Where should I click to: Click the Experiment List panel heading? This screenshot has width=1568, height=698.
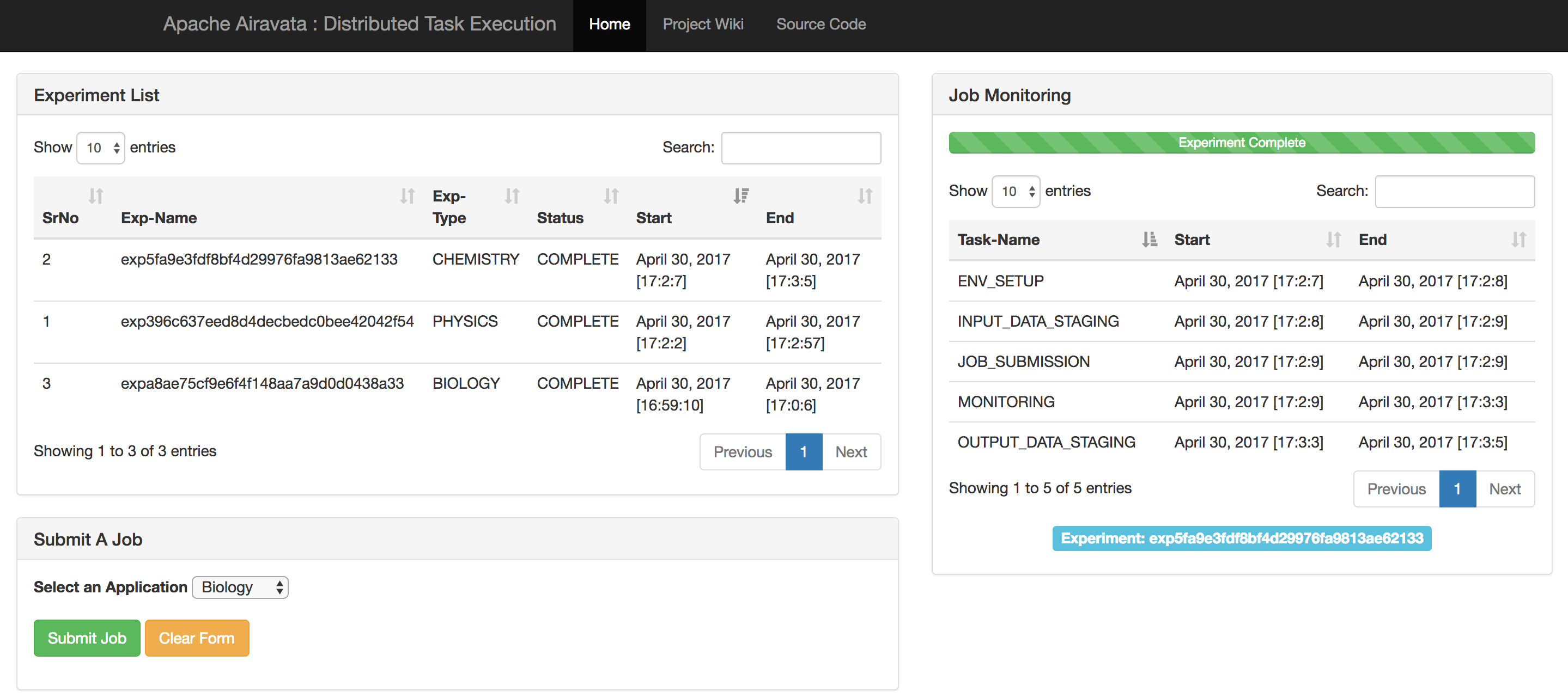(x=457, y=95)
